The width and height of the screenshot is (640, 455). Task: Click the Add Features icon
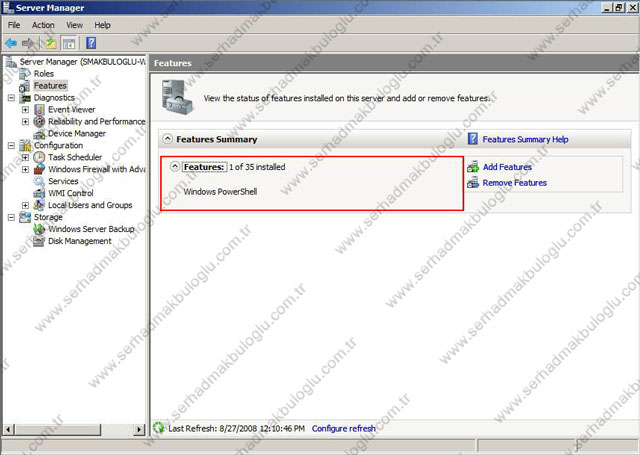pyautogui.click(x=473, y=167)
